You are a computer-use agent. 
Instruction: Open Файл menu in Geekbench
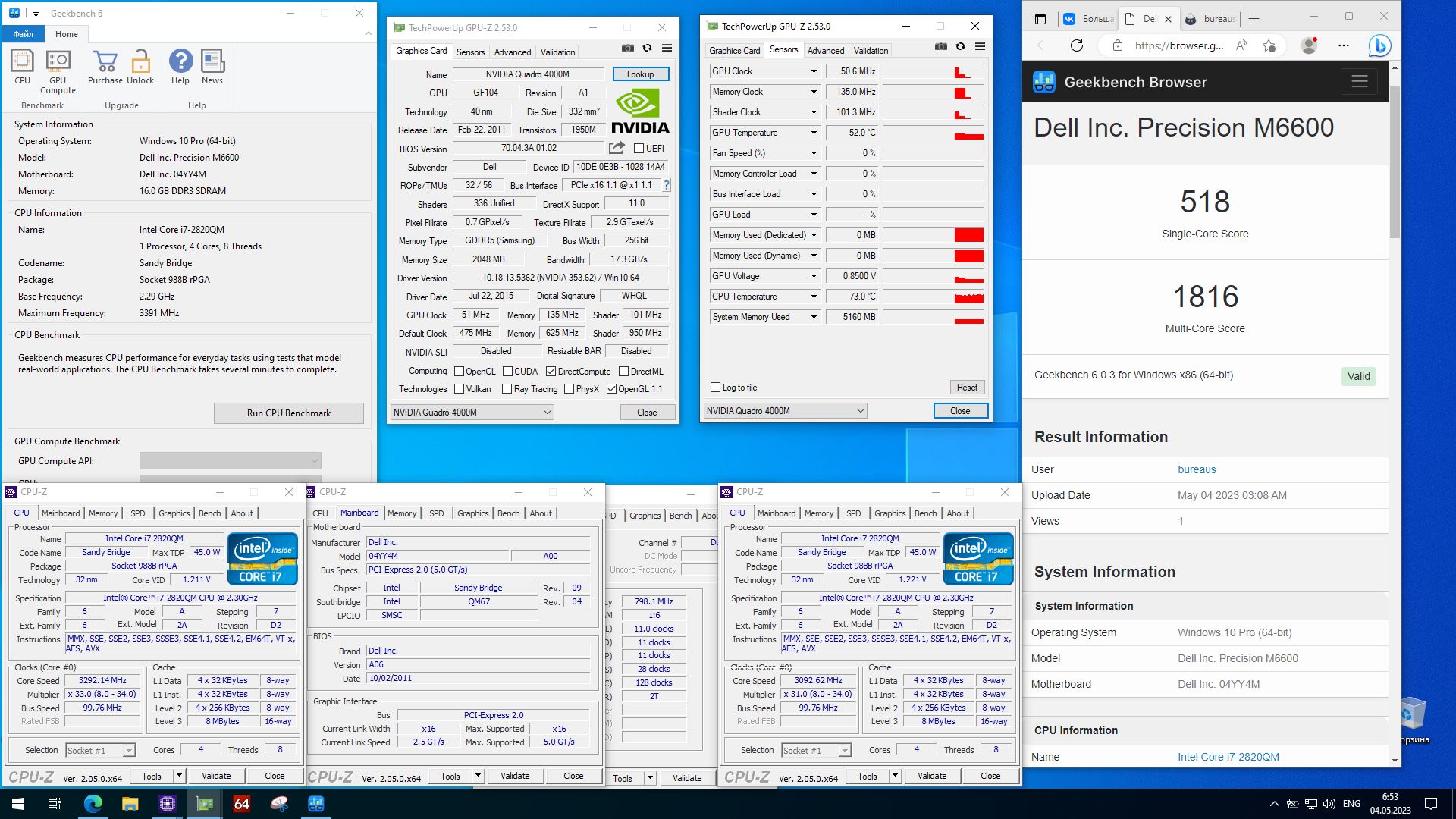(x=23, y=34)
